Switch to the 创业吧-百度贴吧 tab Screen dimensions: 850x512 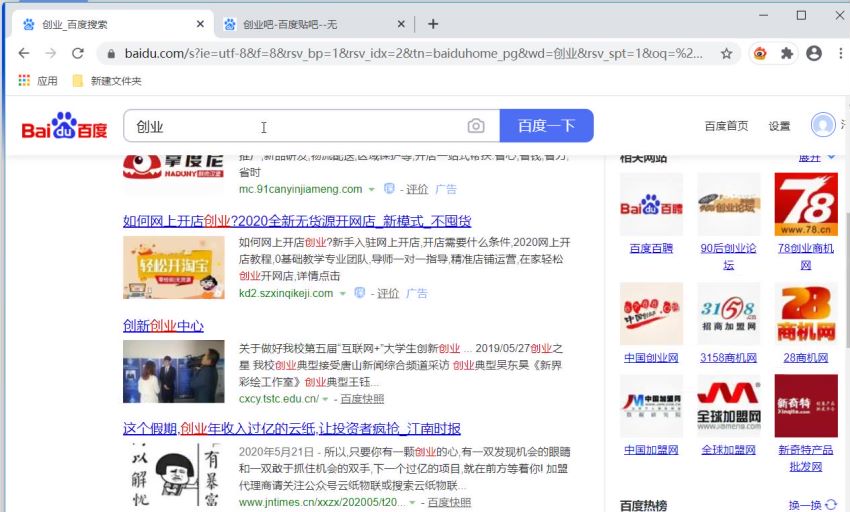tap(312, 24)
